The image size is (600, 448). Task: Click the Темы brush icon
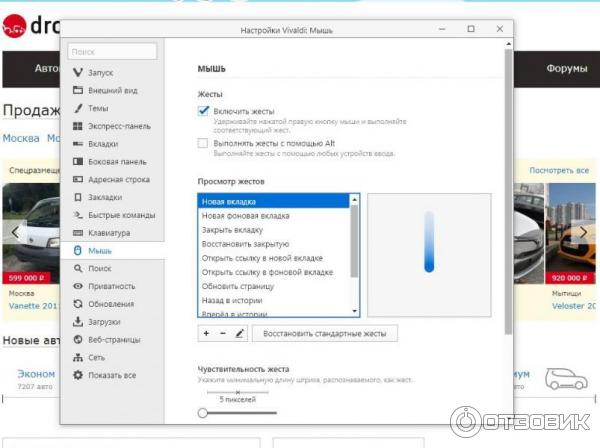[78, 108]
